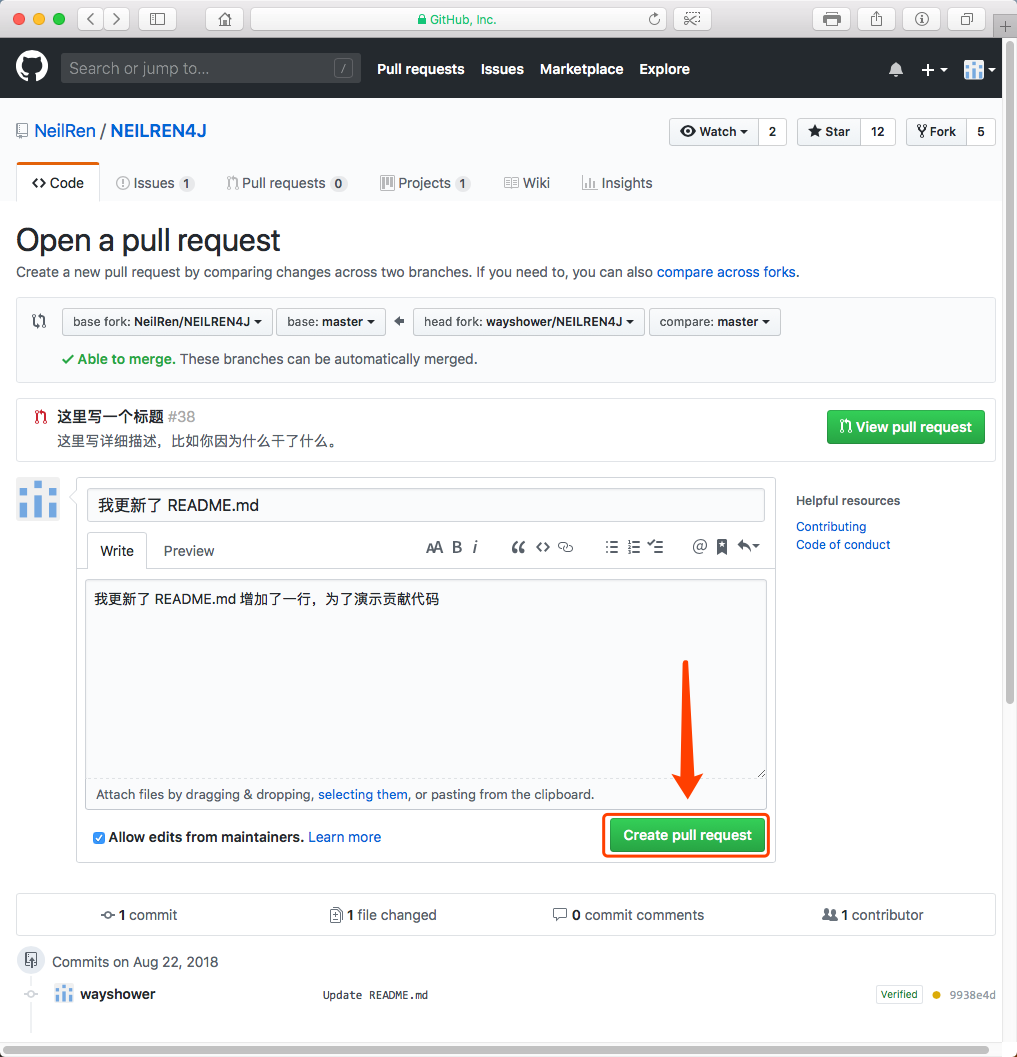
Task: Click the Create pull request button
Action: coord(687,835)
